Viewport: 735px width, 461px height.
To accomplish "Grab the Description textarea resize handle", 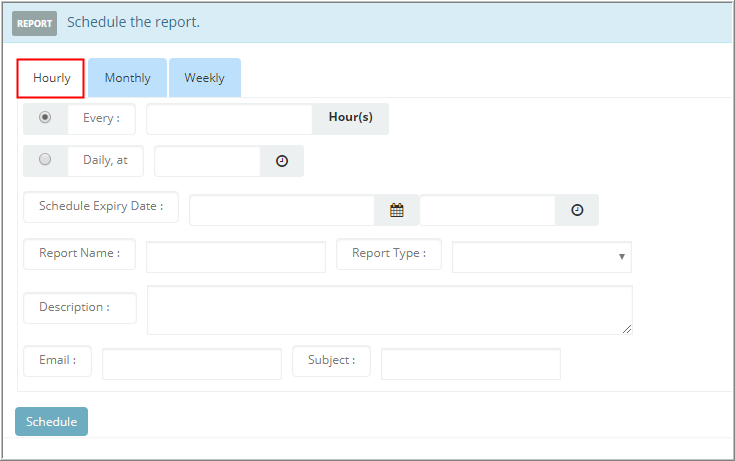I will [627, 329].
